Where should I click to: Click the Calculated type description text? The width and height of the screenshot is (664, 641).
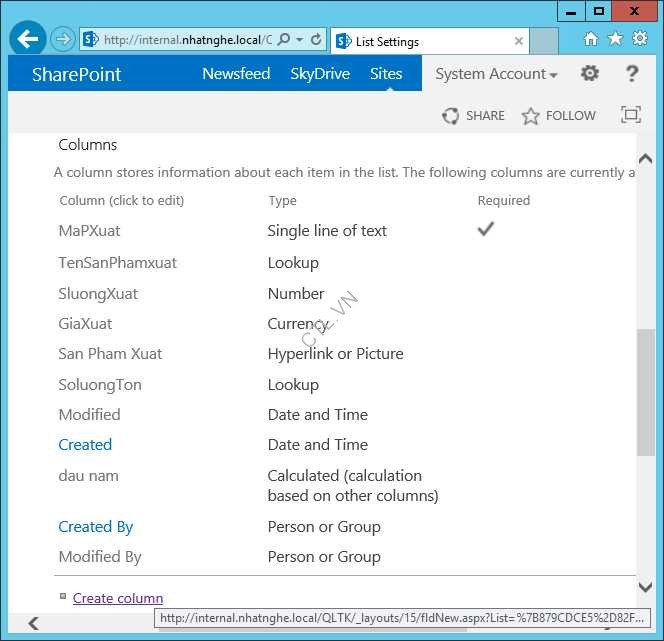point(353,486)
